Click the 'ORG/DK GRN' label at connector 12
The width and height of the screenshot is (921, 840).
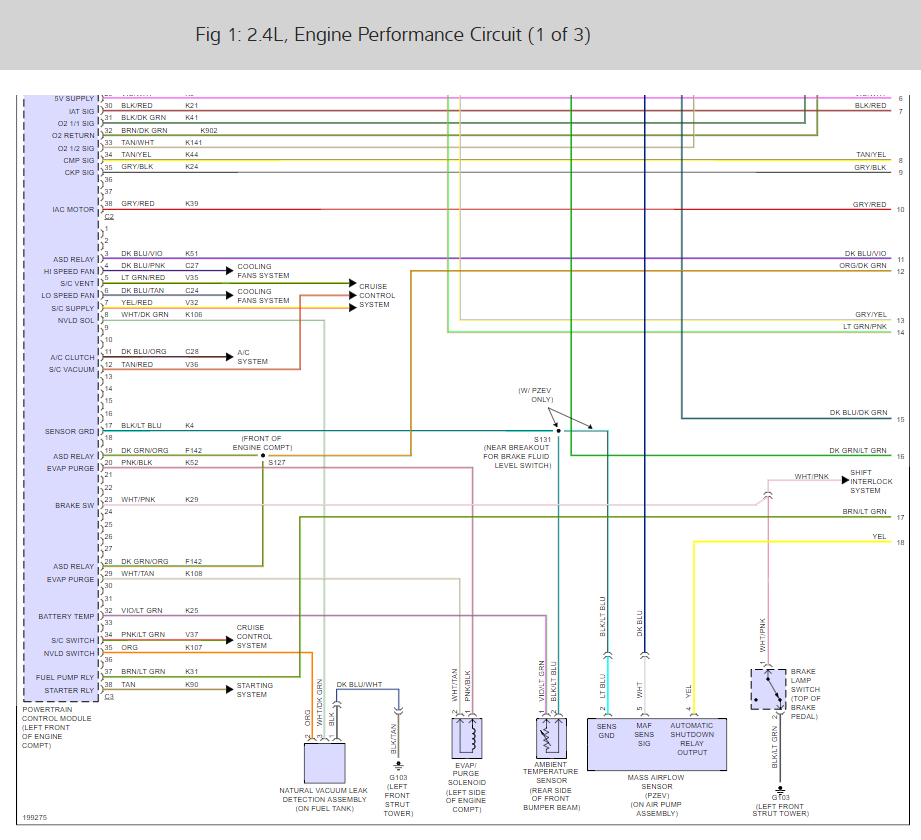coord(863,266)
